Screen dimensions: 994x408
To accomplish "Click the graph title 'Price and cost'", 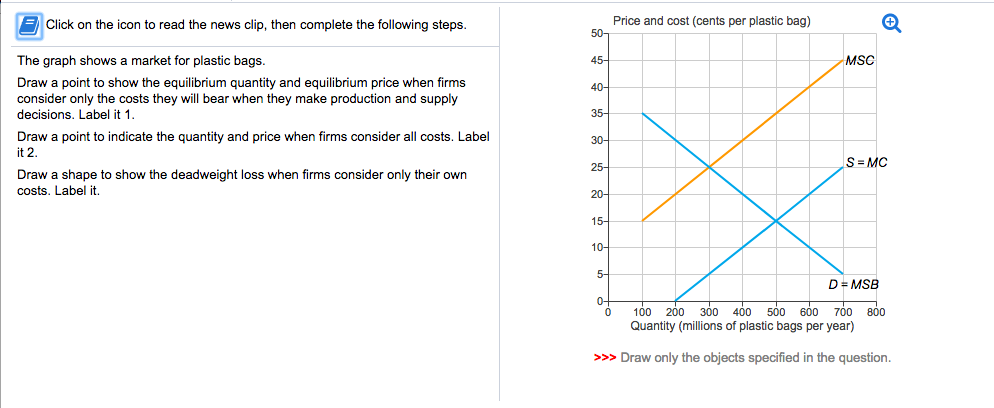I will click(x=712, y=21).
